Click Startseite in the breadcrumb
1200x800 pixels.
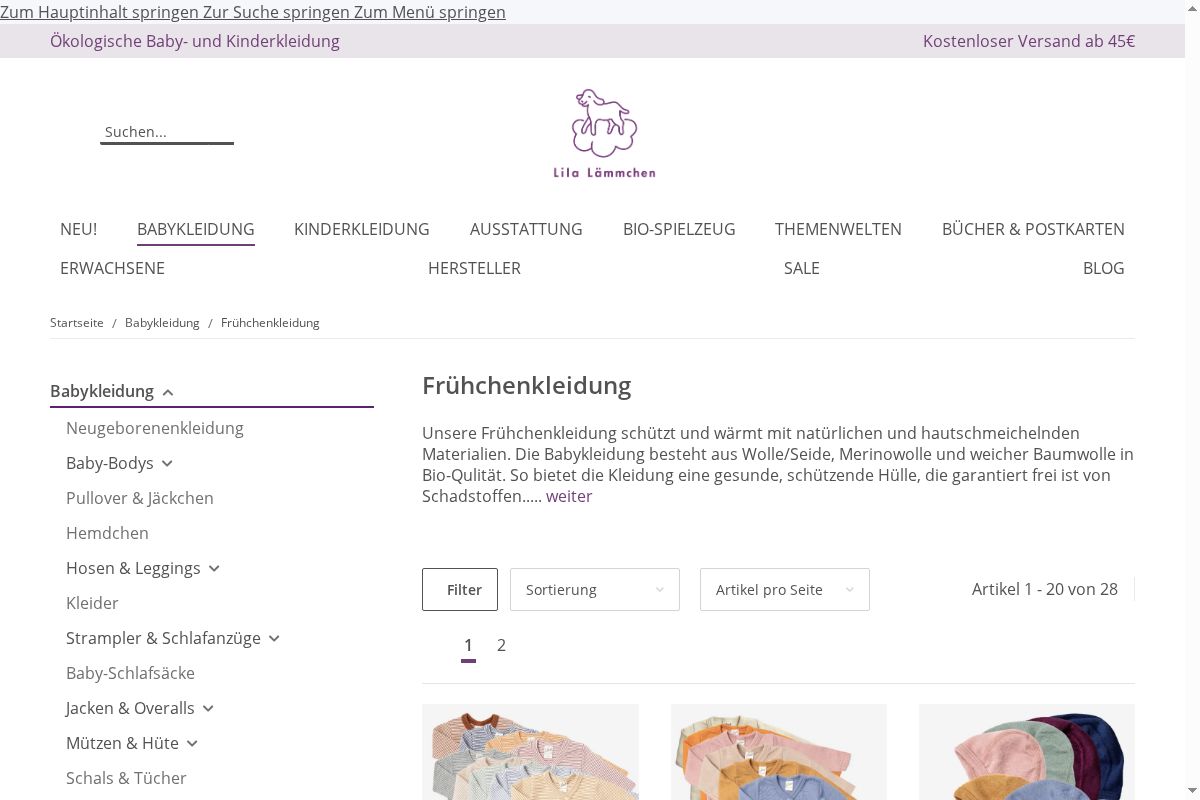[x=77, y=323]
